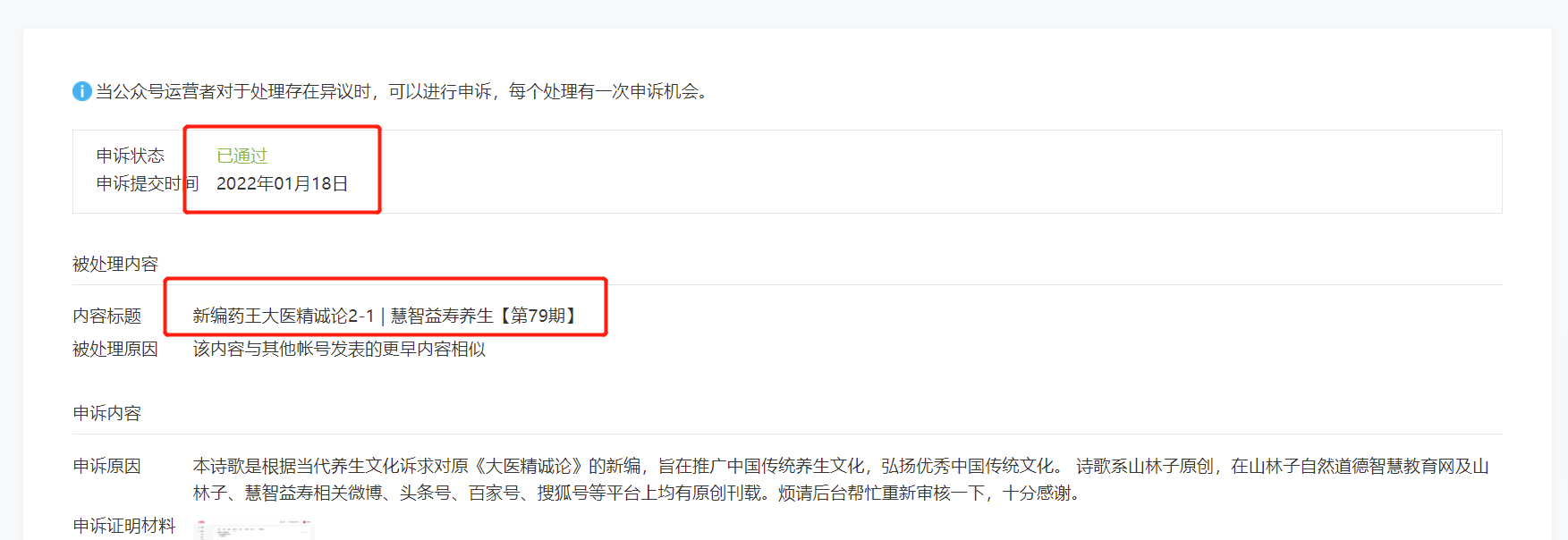Click the 申诉状态 label
1568x540 pixels.
[x=131, y=156]
